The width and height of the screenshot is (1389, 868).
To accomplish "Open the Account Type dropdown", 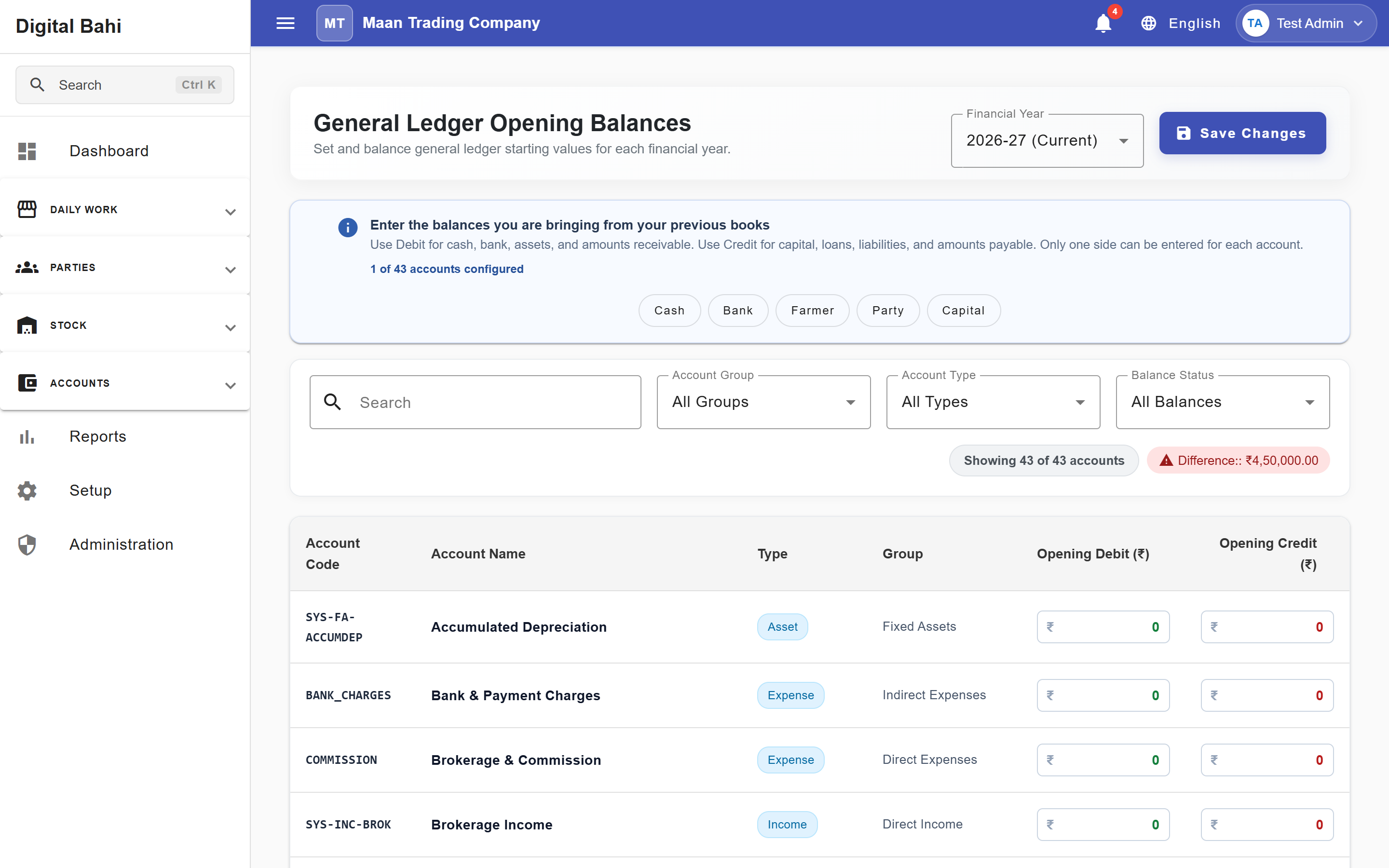I will (993, 402).
